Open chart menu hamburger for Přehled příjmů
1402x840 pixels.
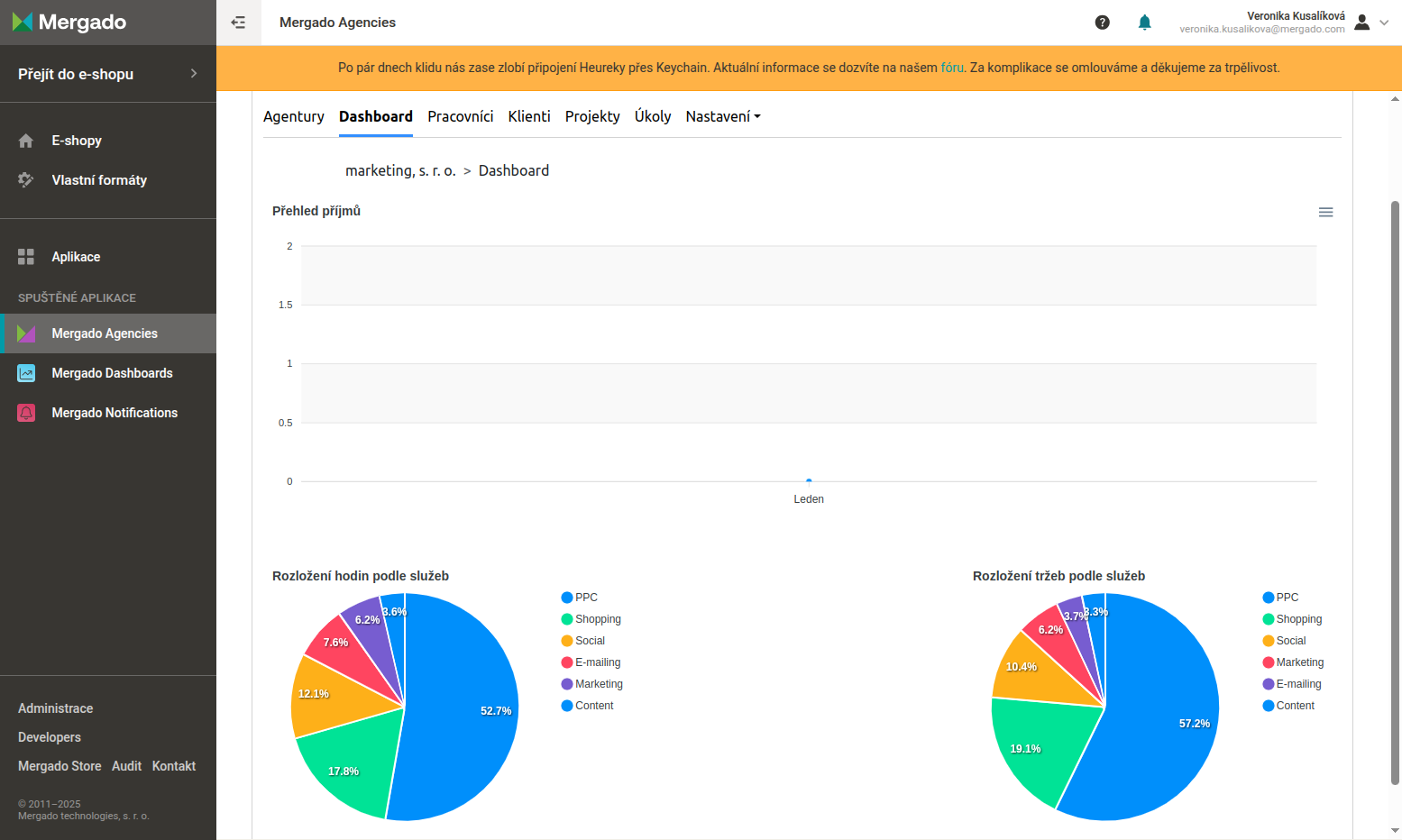click(1325, 213)
